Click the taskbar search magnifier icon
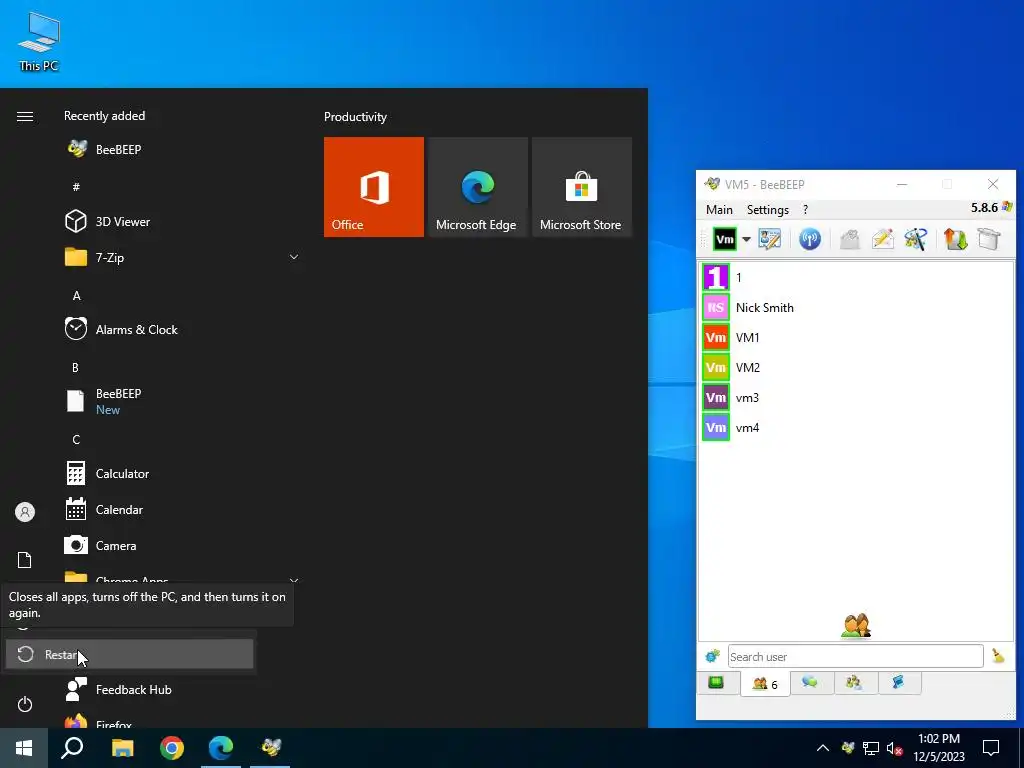 pyautogui.click(x=72, y=748)
